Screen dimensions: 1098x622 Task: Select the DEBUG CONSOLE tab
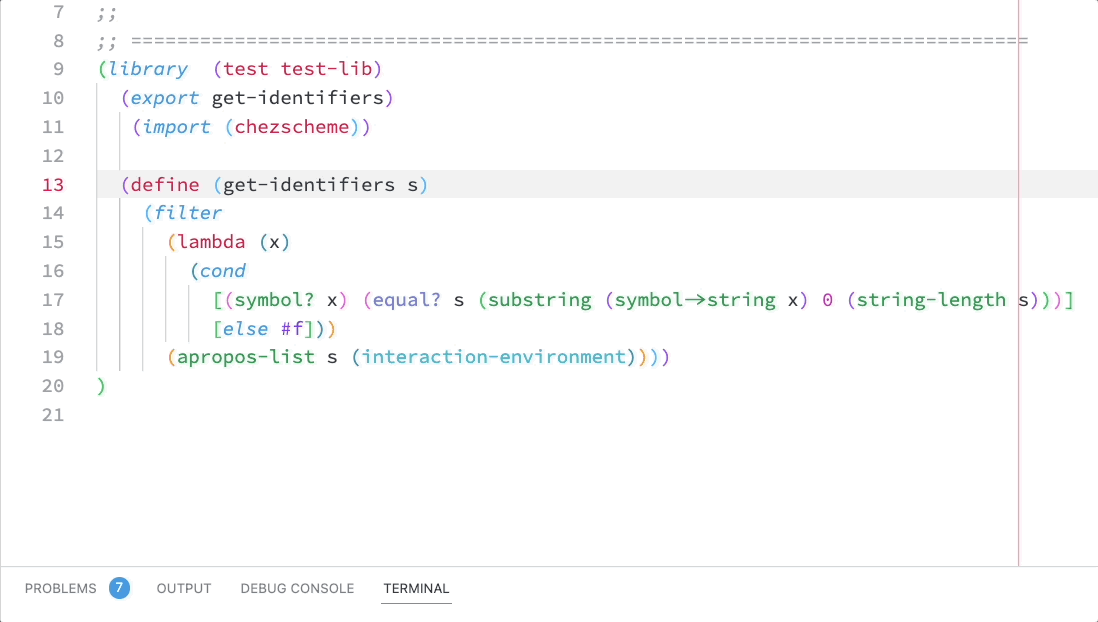pos(297,588)
